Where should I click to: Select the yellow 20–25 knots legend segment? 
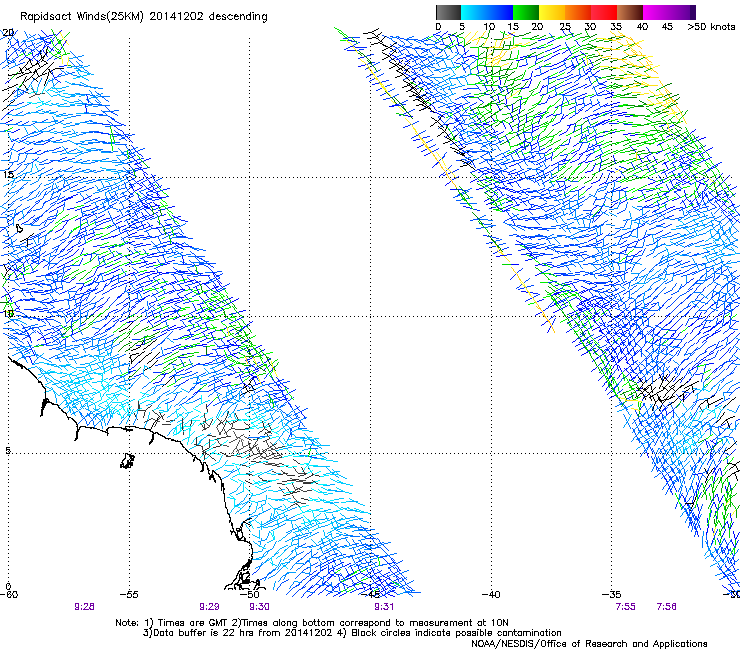click(552, 12)
